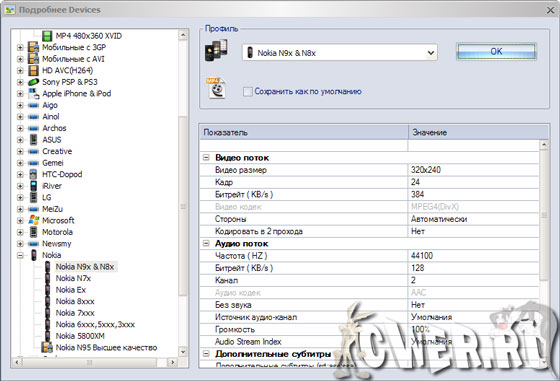
Task: Select Nokia 8xxx preset
Action: pyautogui.click(x=75, y=301)
